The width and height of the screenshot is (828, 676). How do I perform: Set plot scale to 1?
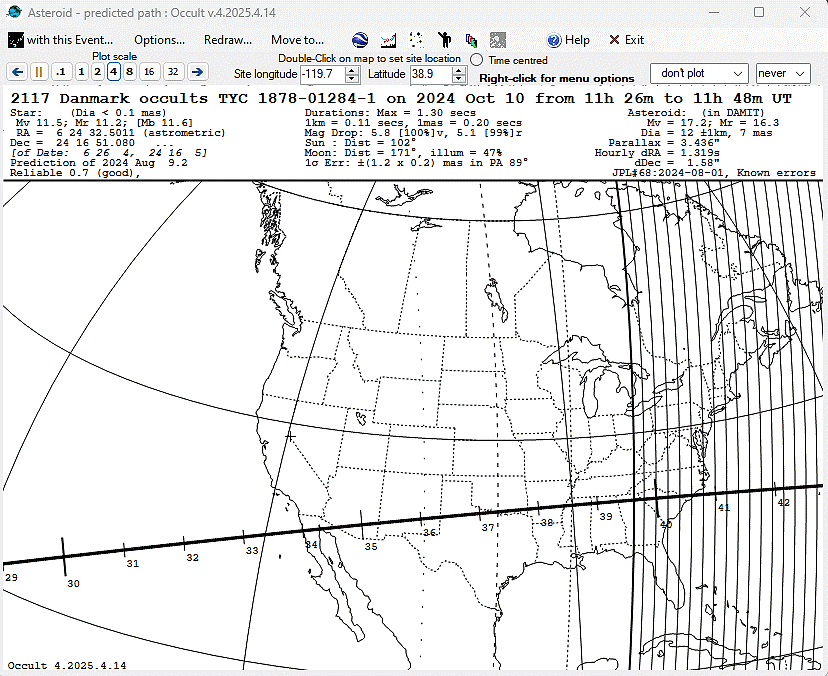click(81, 72)
